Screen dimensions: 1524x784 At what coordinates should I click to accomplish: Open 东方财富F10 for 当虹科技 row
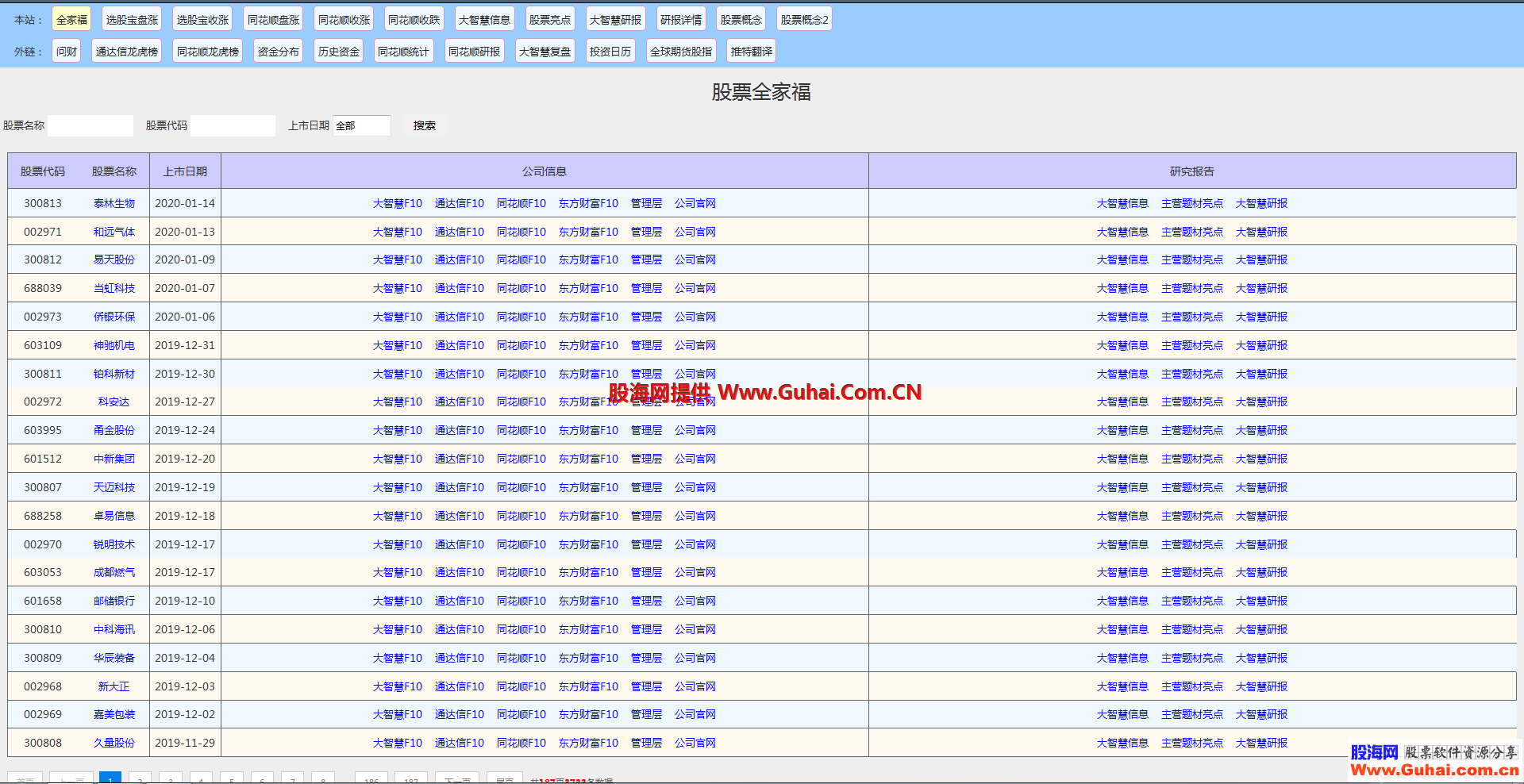588,288
